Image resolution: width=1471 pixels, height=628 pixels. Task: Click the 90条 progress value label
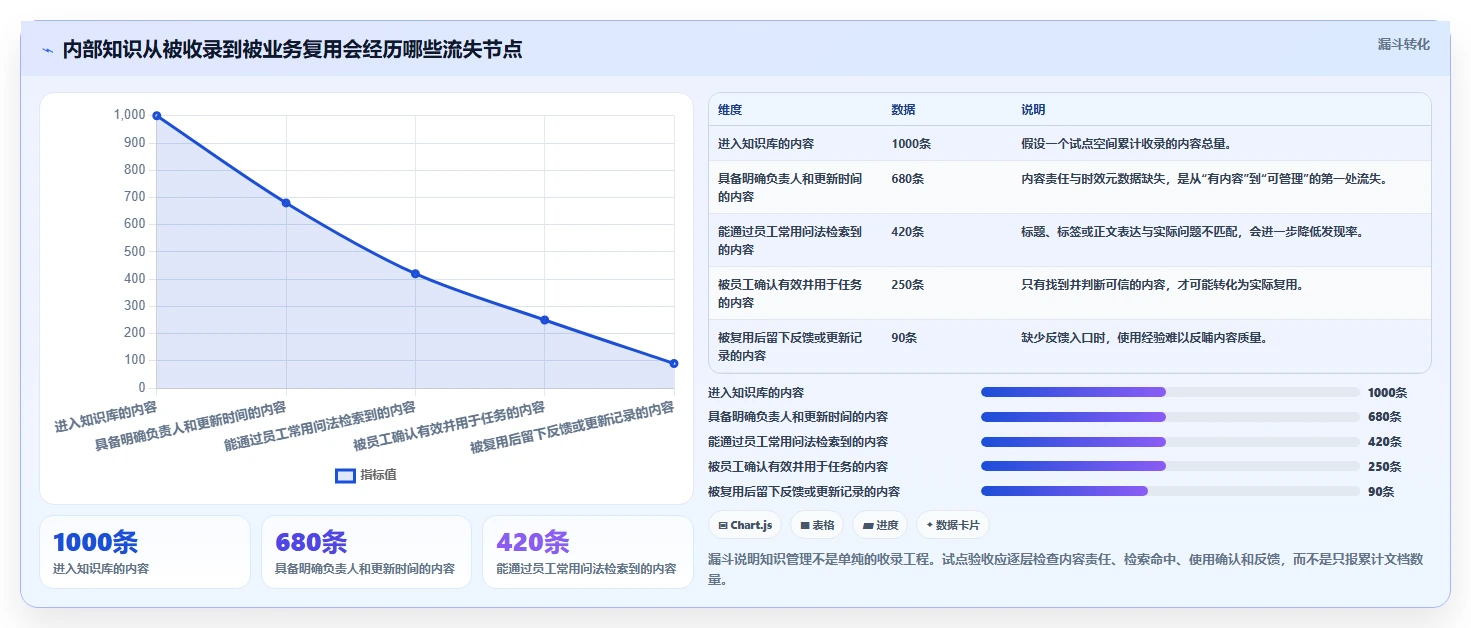coord(1381,491)
